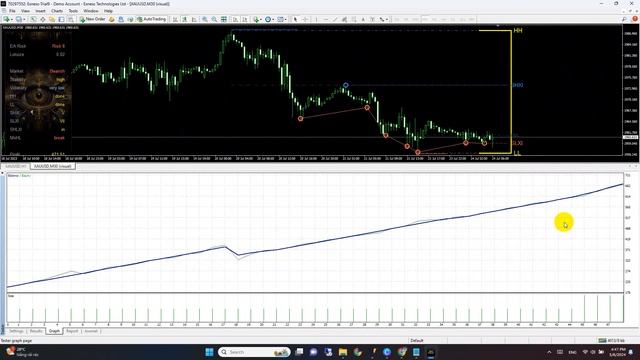Viewport: 640px width, 360px height.
Task: Open the tester Results tab
Action: pyautogui.click(x=36, y=331)
